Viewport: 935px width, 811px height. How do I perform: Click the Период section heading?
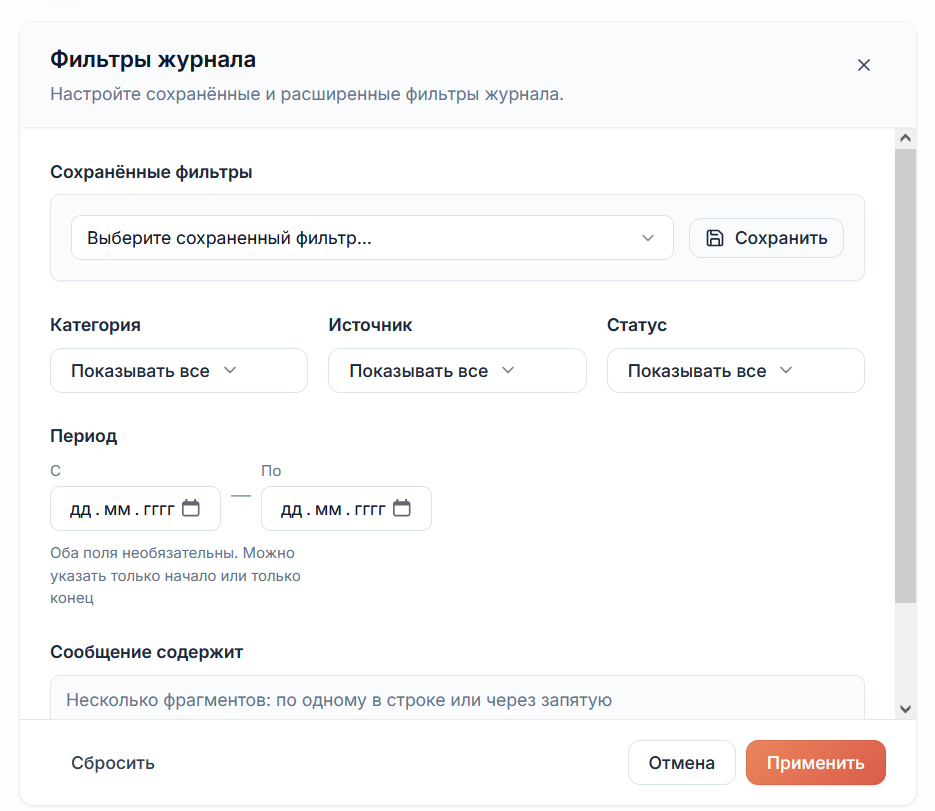coord(83,436)
